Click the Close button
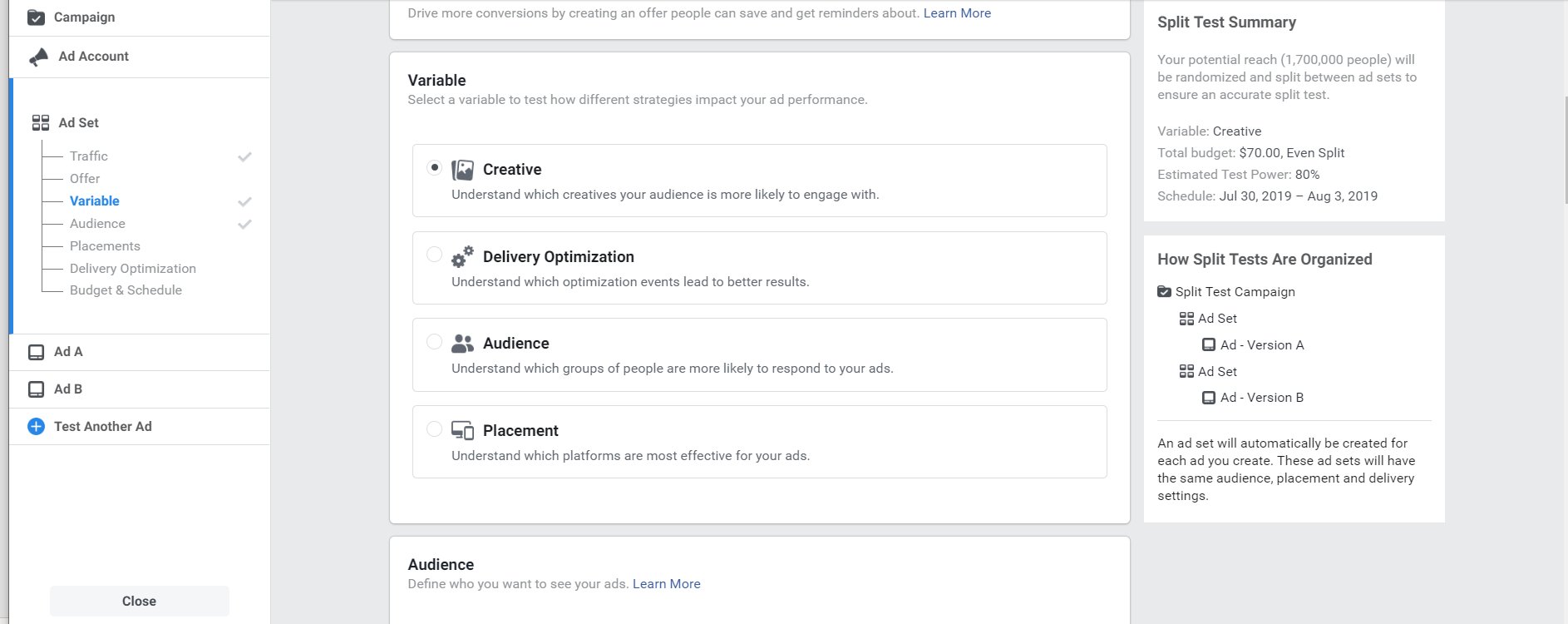The image size is (1568, 624). tap(139, 601)
